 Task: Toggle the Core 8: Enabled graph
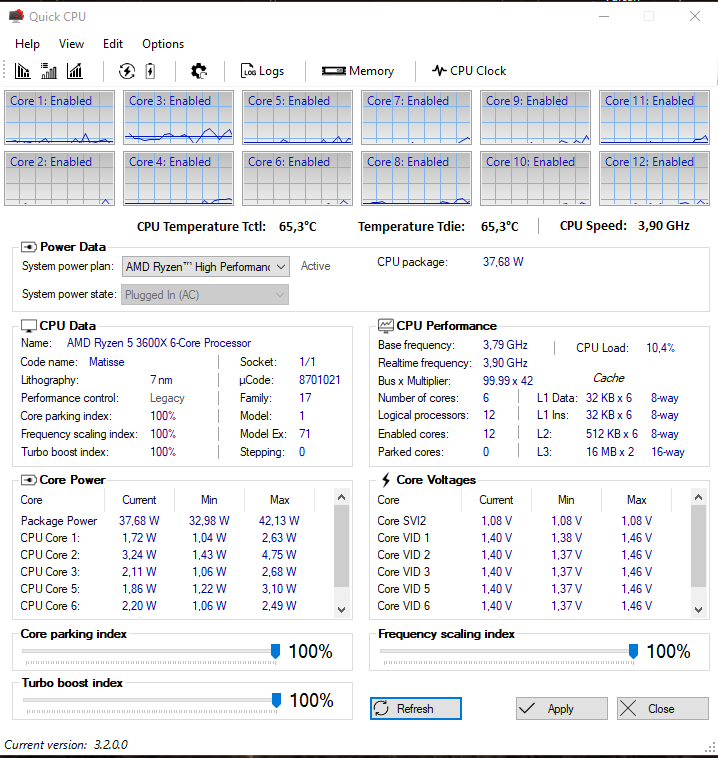(x=416, y=178)
